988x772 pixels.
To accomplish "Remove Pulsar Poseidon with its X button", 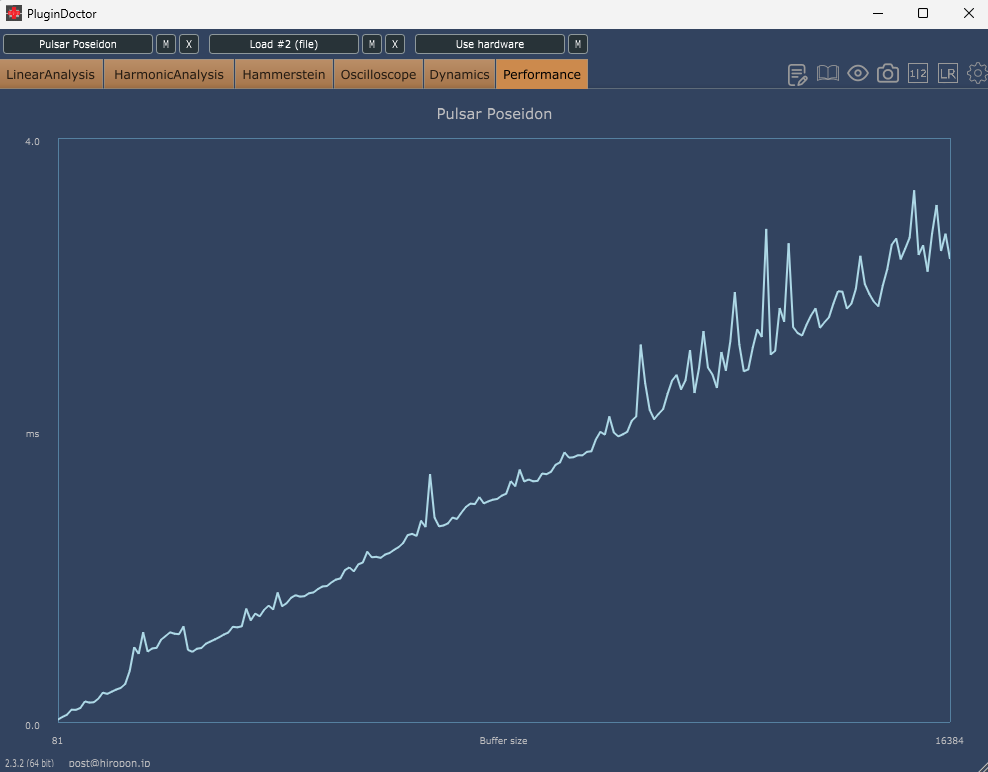I will (189, 44).
